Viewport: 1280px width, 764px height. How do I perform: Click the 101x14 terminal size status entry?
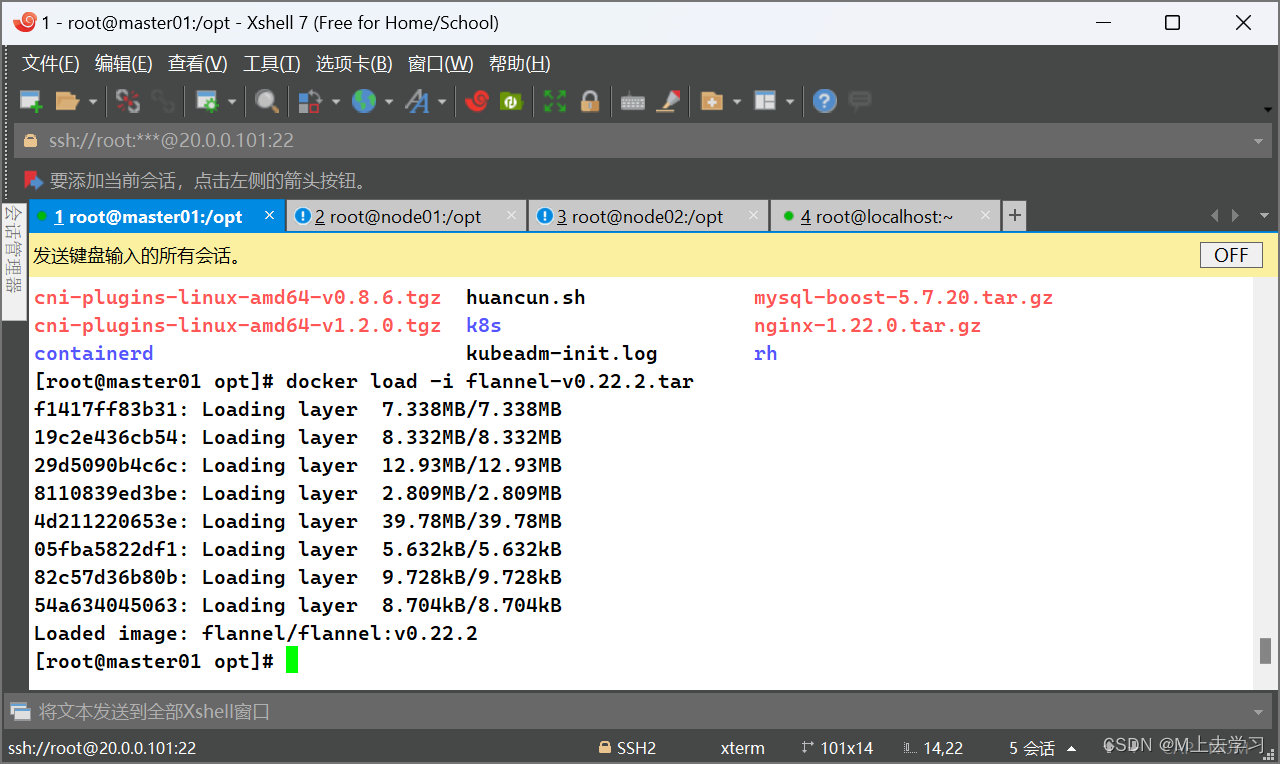[837, 748]
